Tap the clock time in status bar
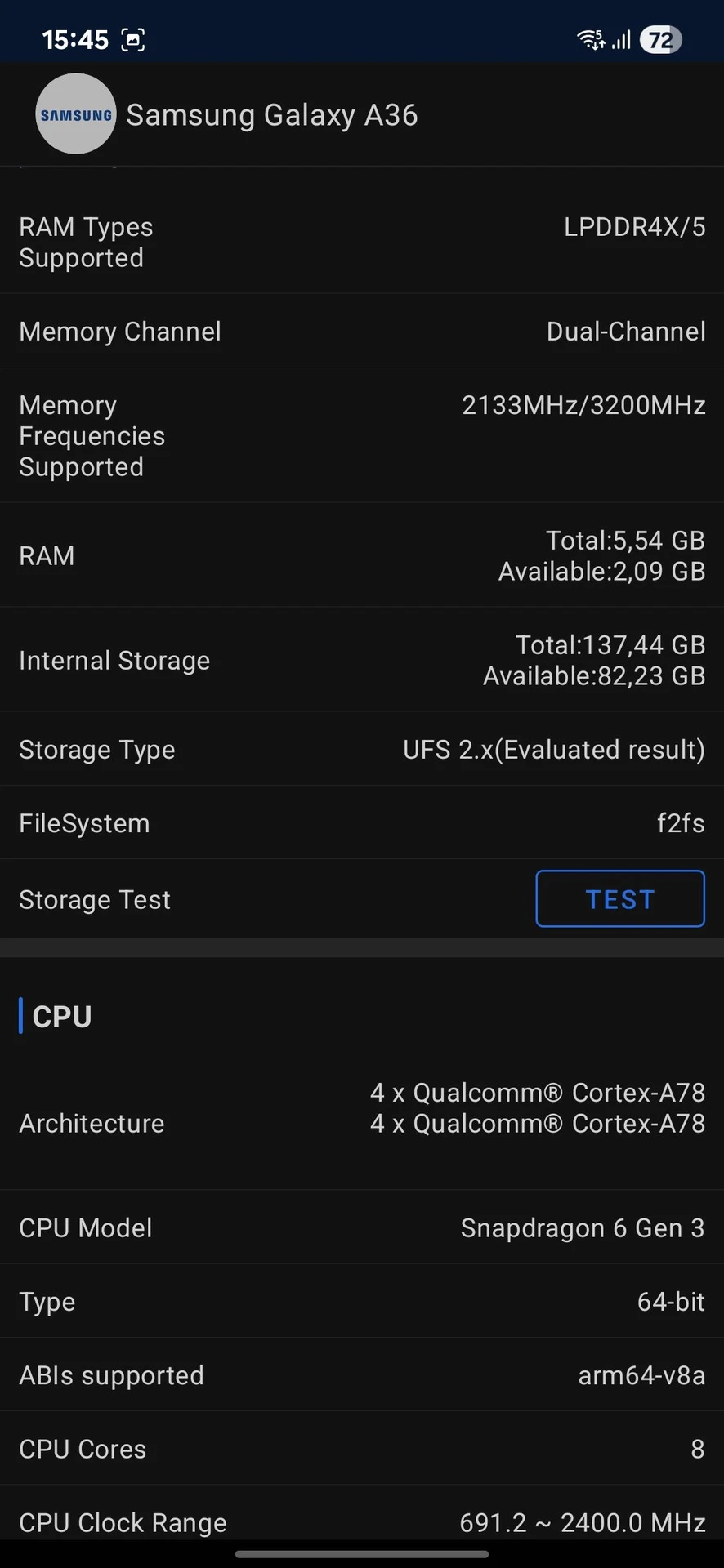The width and height of the screenshot is (724, 1568). pos(75,39)
